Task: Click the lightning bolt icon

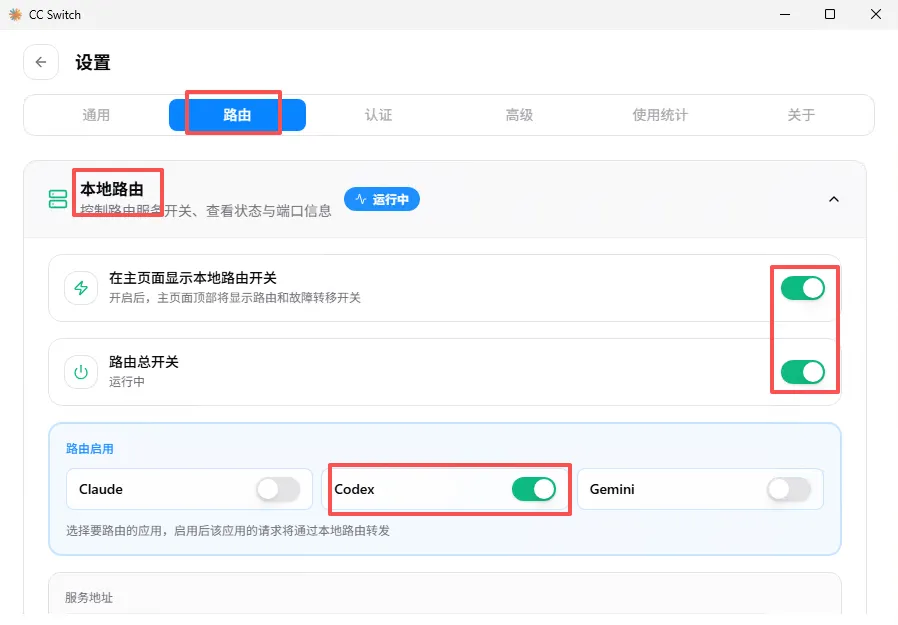Action: [81, 288]
